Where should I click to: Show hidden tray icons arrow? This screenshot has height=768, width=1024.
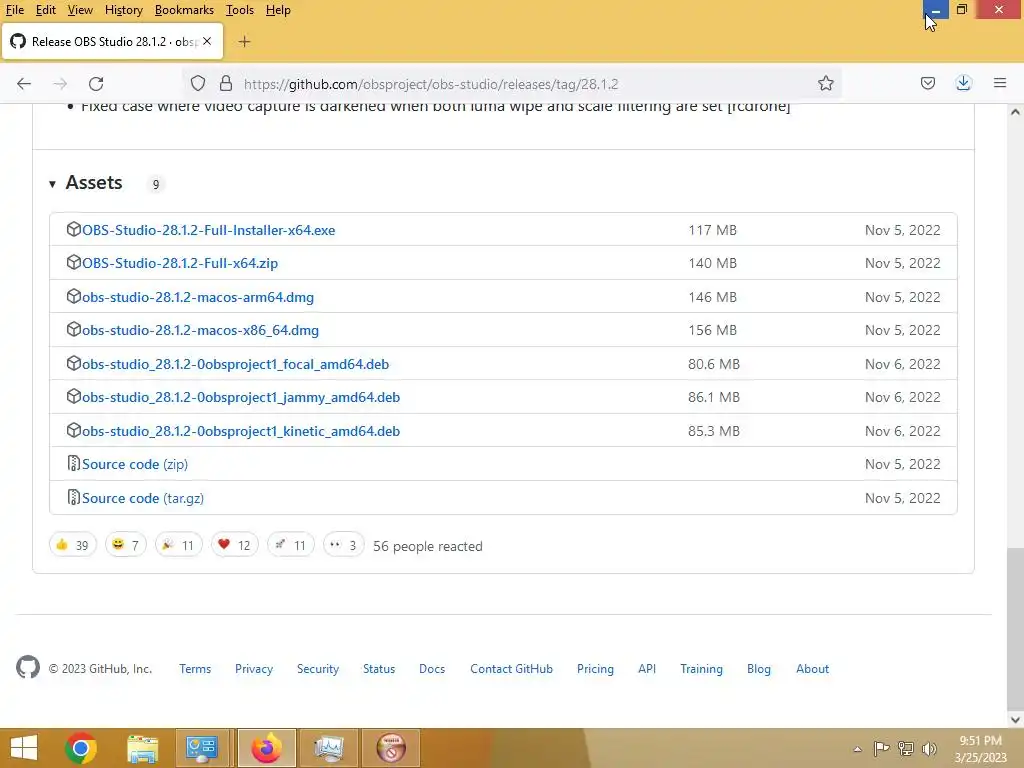[857, 749]
